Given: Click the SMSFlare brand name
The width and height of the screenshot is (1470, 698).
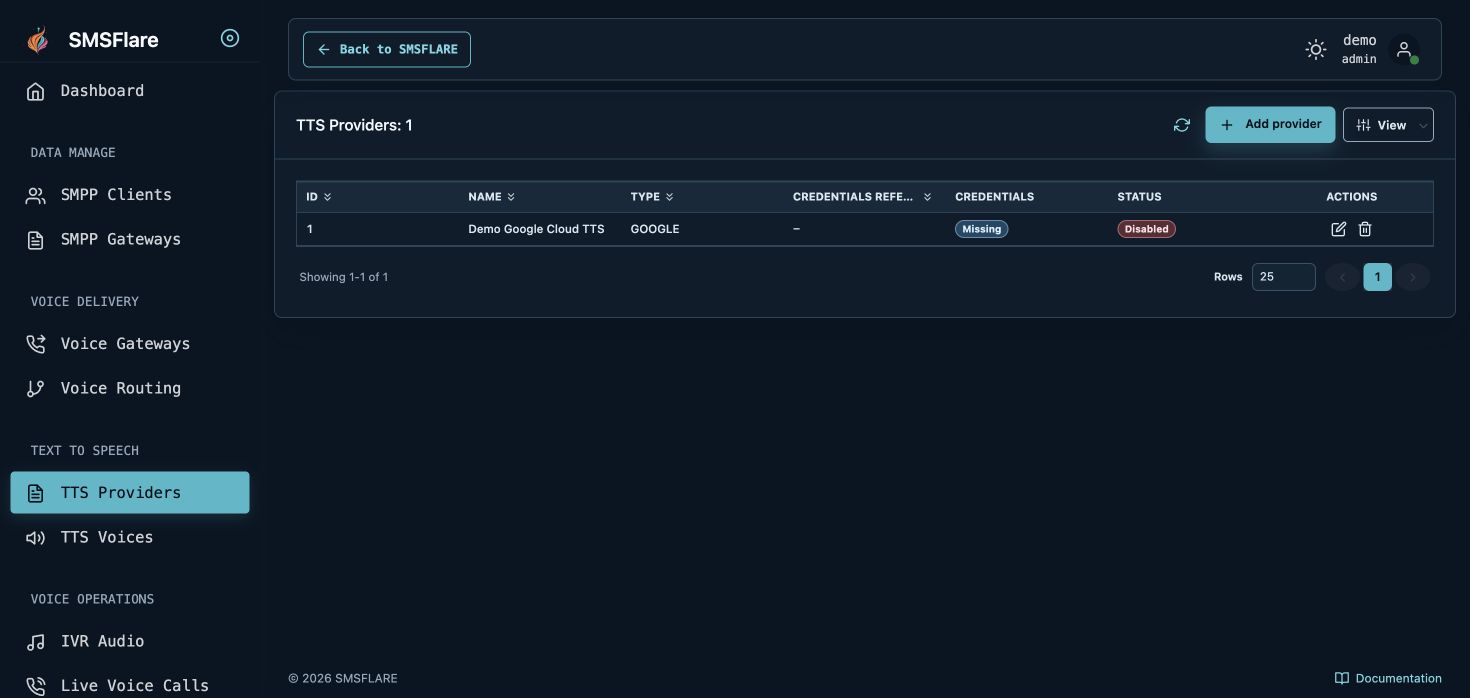Looking at the screenshot, I should click(113, 40).
